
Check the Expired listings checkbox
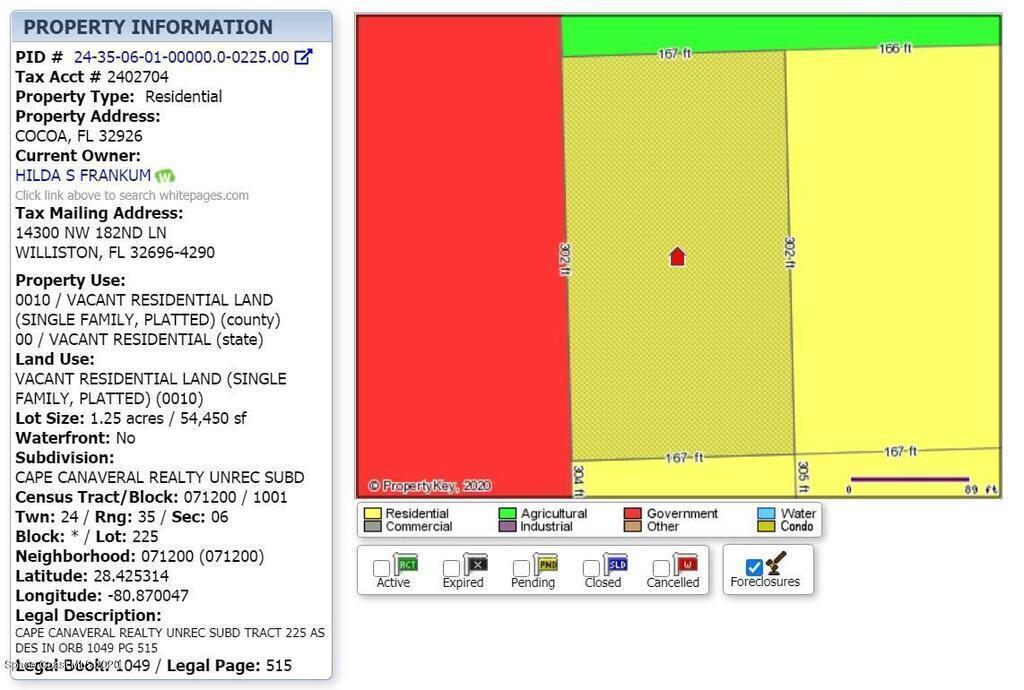click(x=451, y=568)
